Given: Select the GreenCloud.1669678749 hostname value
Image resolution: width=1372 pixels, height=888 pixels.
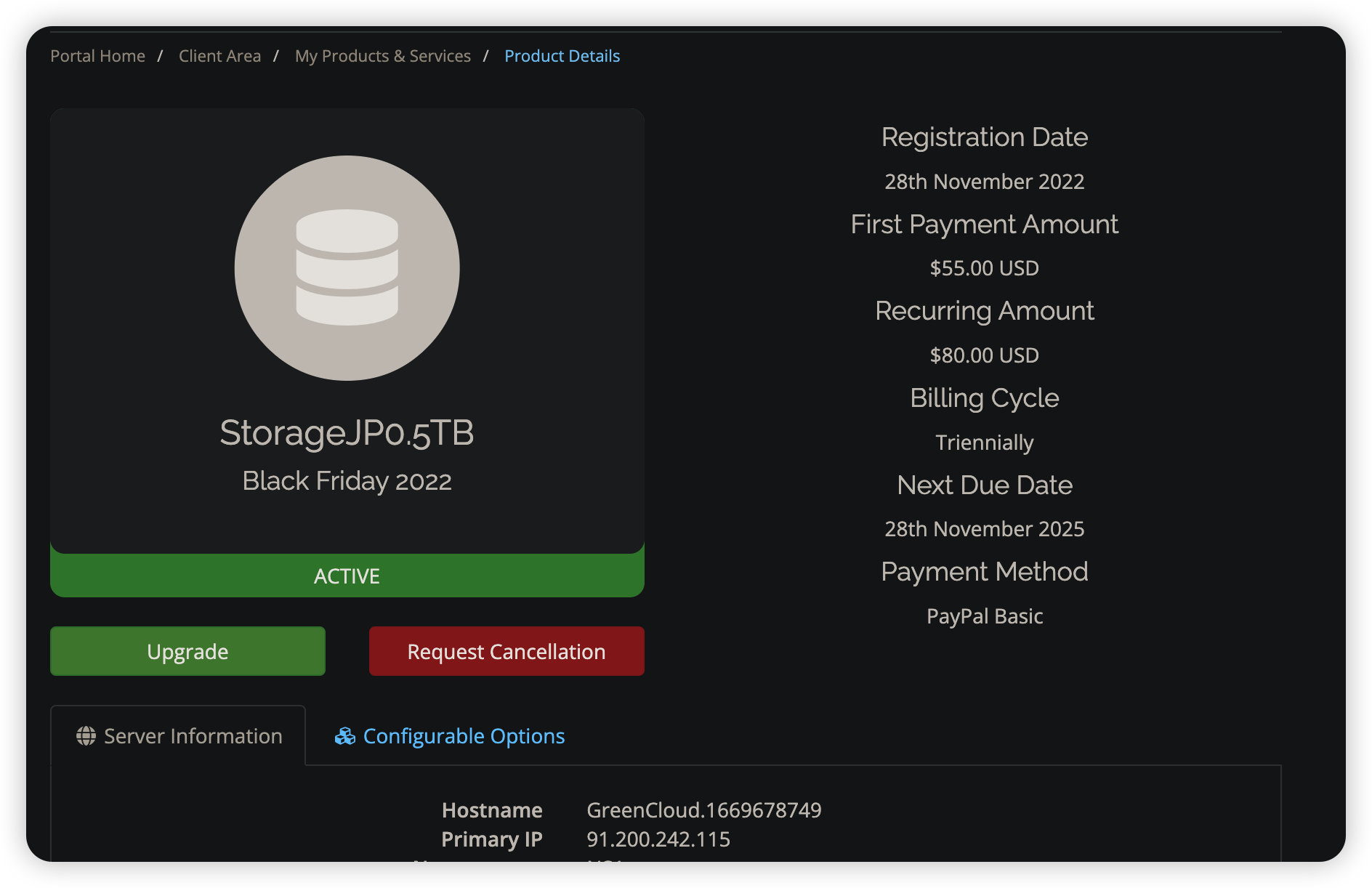Looking at the screenshot, I should (703, 810).
